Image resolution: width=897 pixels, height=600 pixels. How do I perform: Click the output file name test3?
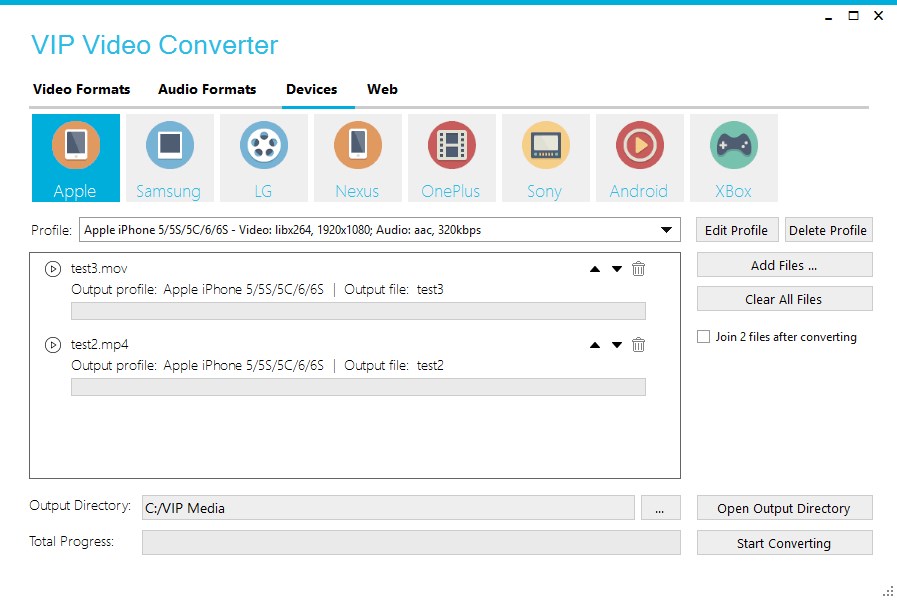pos(430,289)
